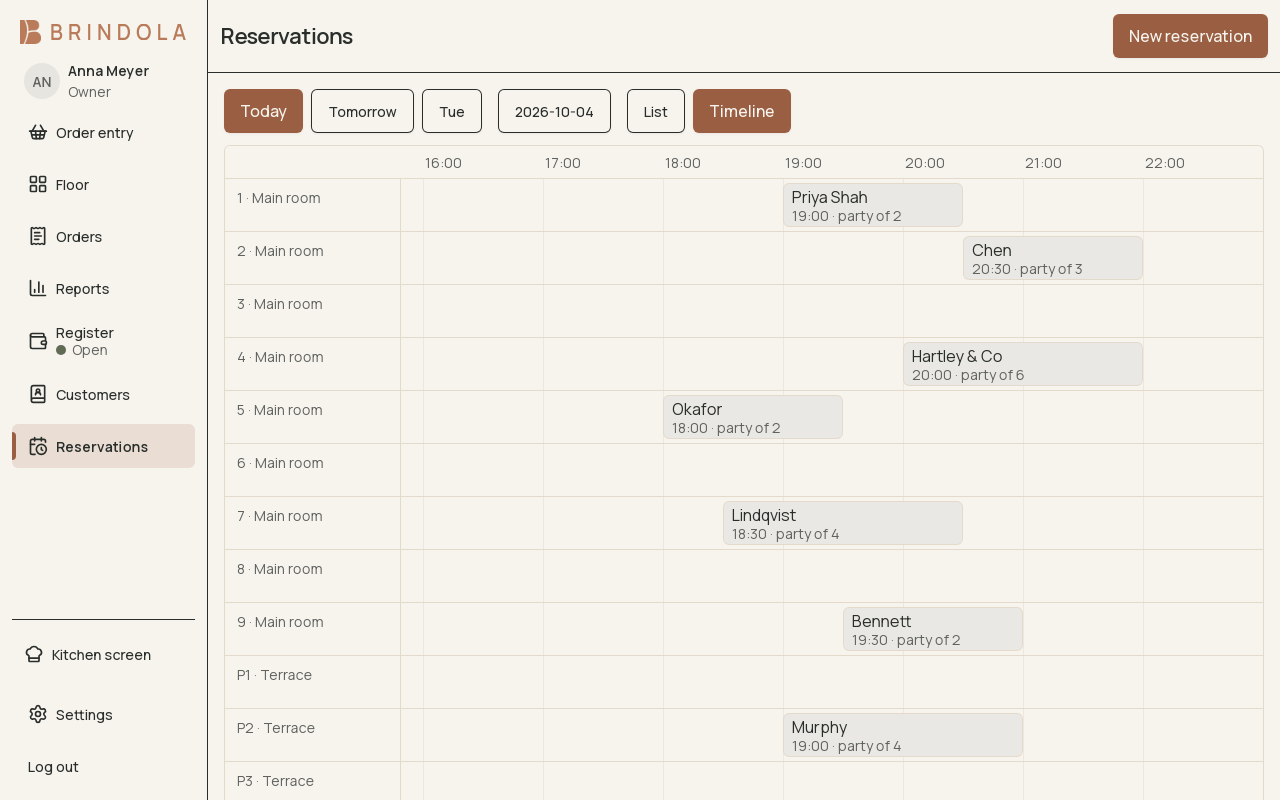Click the 19:00 time header
This screenshot has height=800, width=1280.
point(803,162)
